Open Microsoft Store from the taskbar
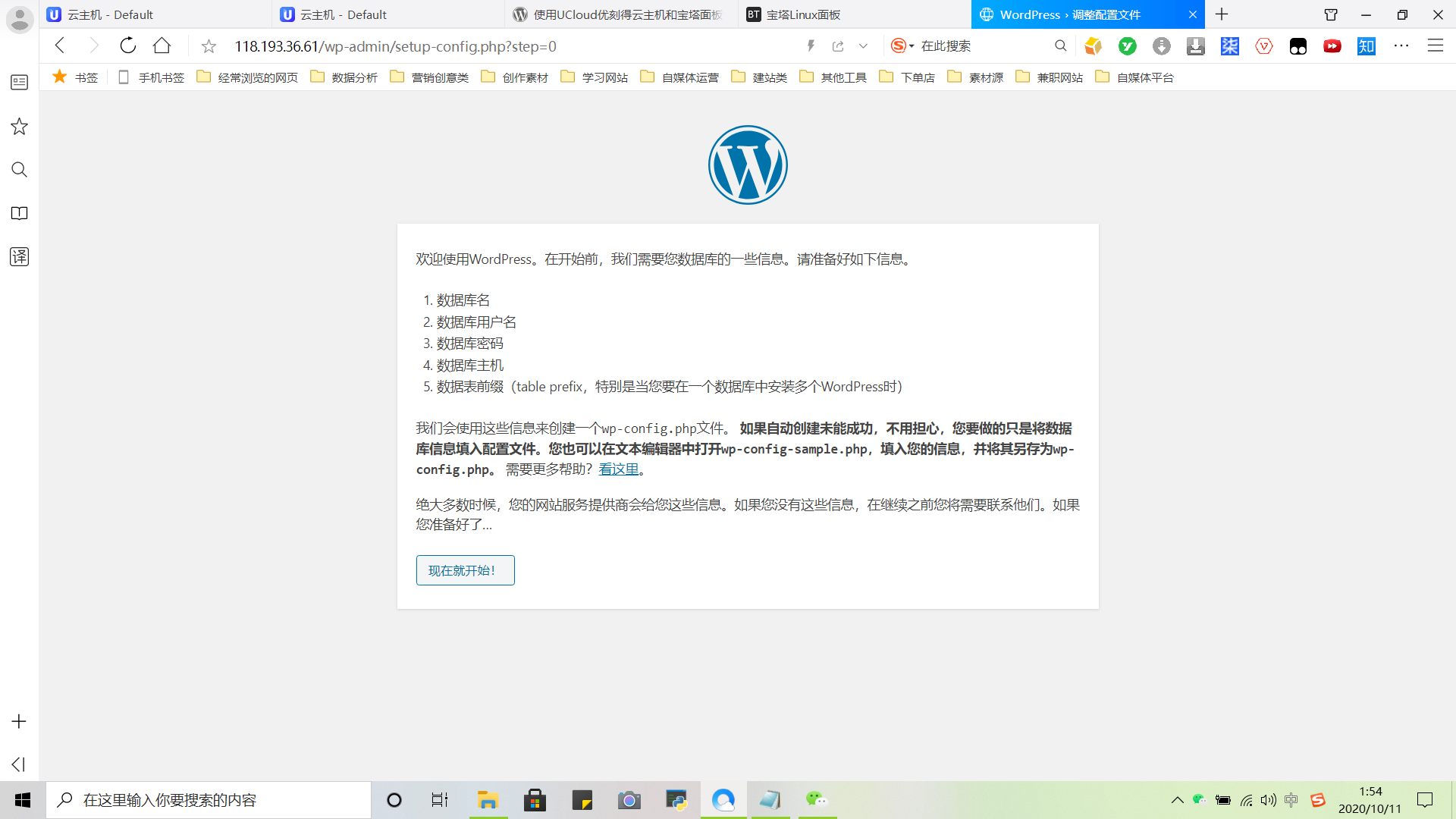The width and height of the screenshot is (1456, 819). point(535,800)
